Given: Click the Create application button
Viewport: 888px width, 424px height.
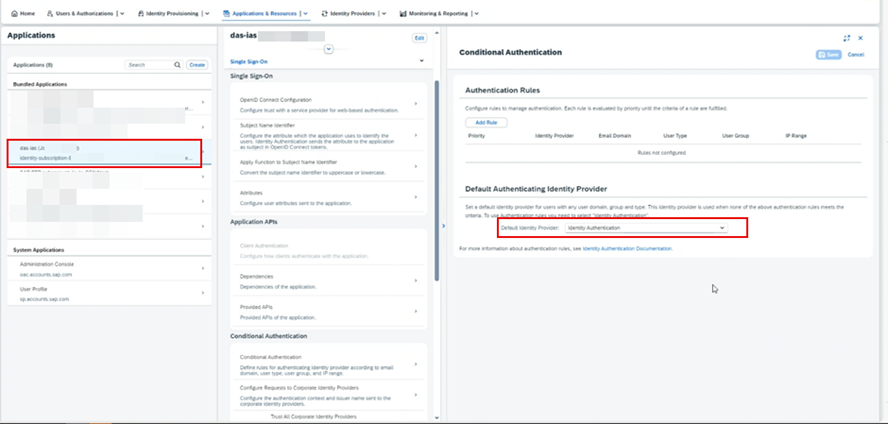Looking at the screenshot, I should pyautogui.click(x=197, y=64).
